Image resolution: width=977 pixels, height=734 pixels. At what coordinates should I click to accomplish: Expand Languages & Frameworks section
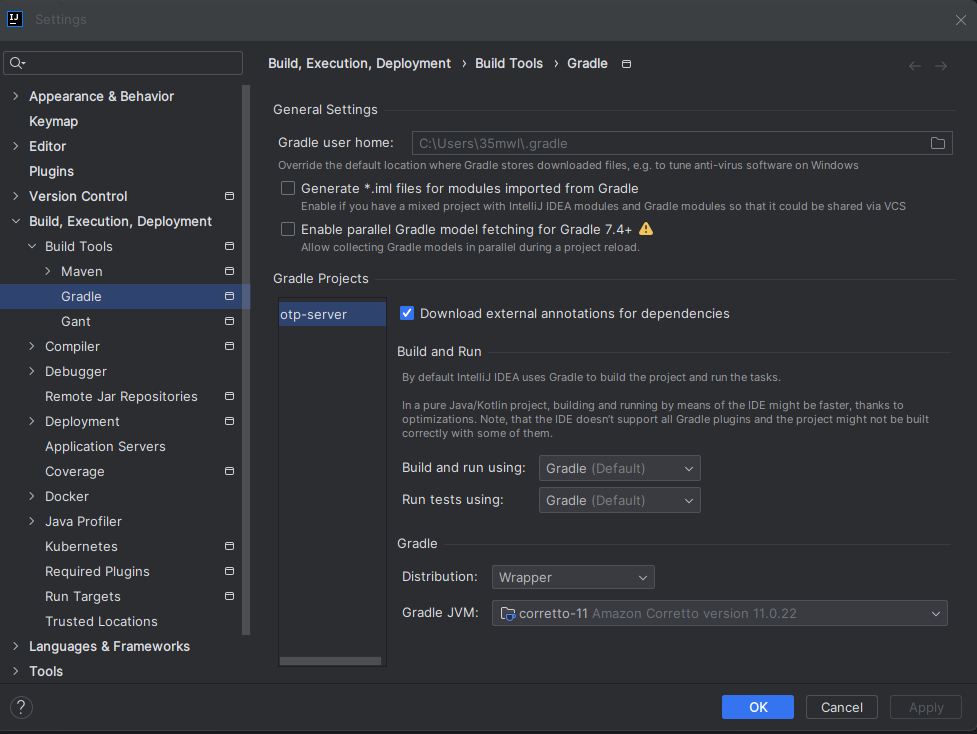(x=16, y=646)
